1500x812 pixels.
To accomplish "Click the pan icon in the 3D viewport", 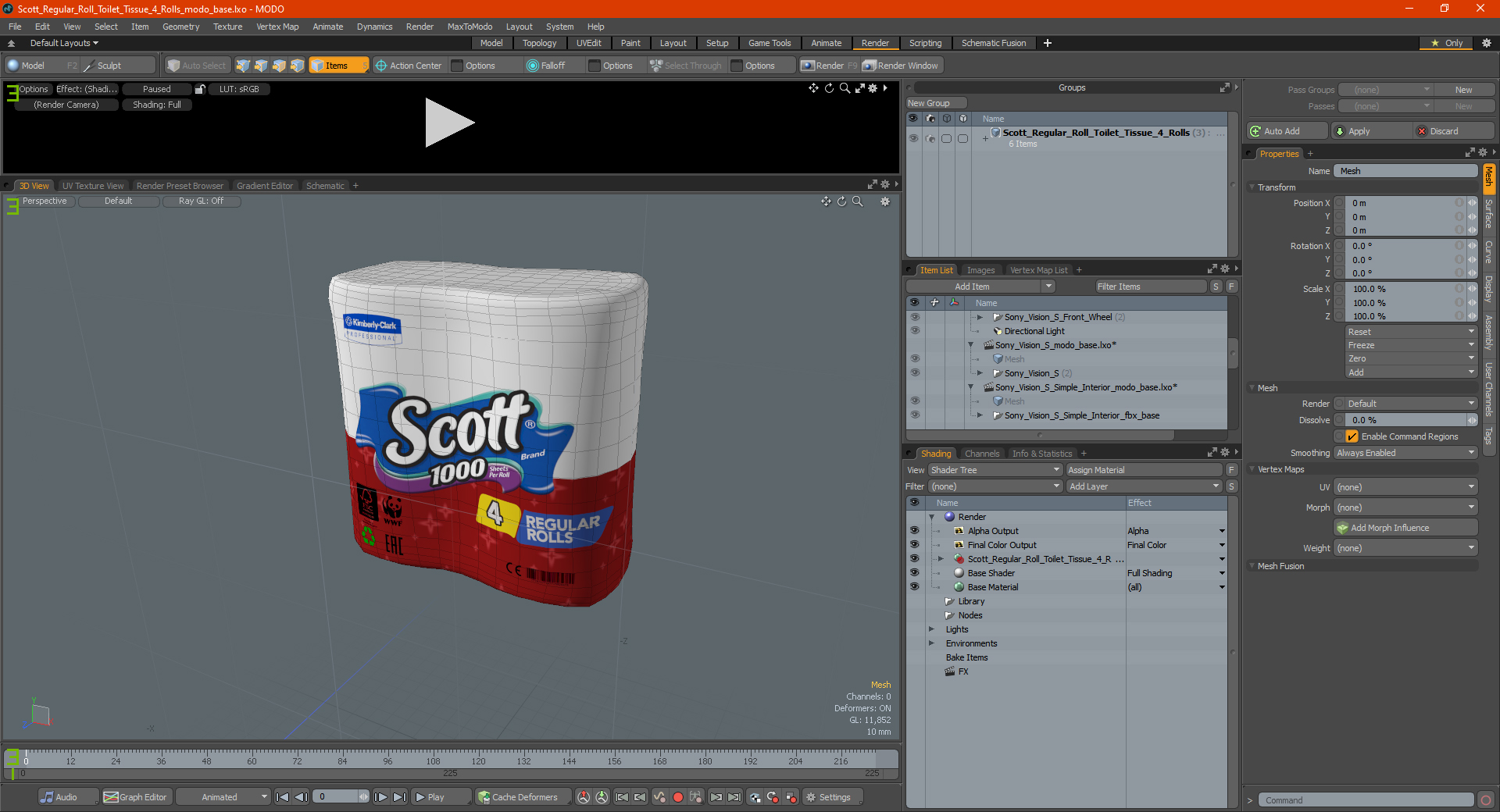I will pyautogui.click(x=826, y=201).
